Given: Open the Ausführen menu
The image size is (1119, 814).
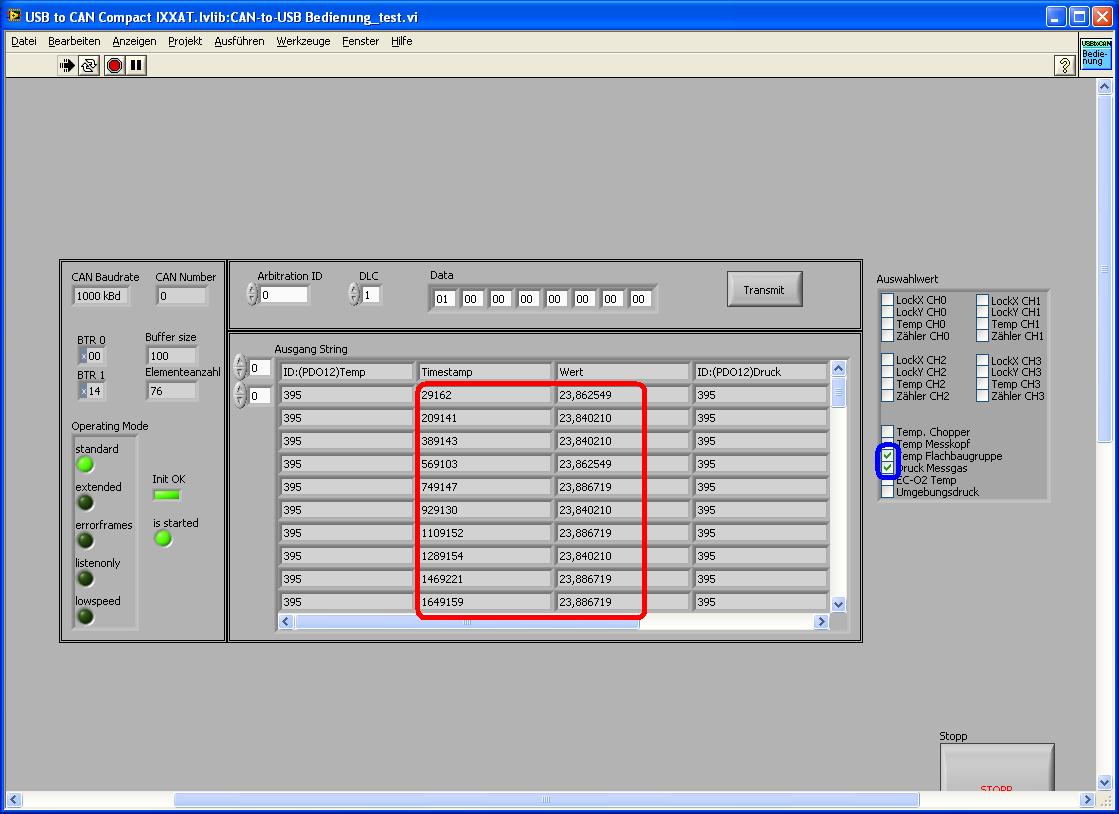Looking at the screenshot, I should click(239, 41).
